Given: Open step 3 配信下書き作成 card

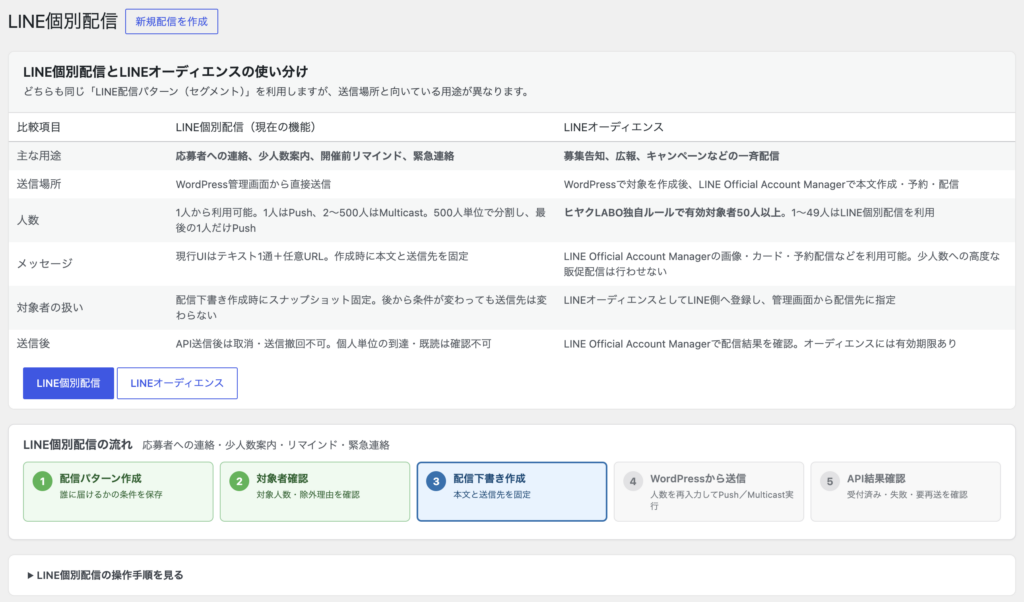Looking at the screenshot, I should click(512, 492).
